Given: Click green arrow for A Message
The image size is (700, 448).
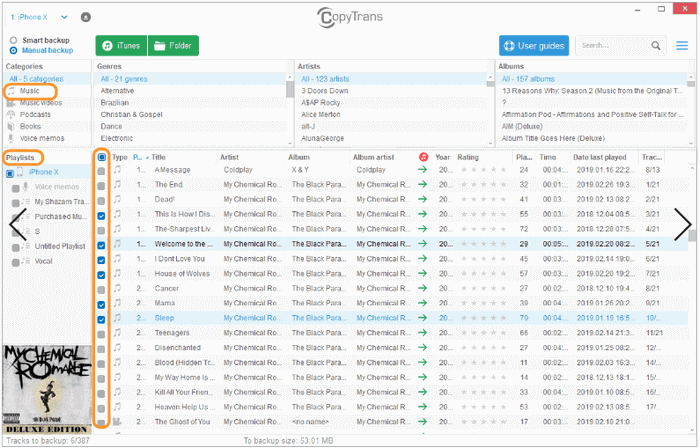Looking at the screenshot, I should [x=422, y=170].
